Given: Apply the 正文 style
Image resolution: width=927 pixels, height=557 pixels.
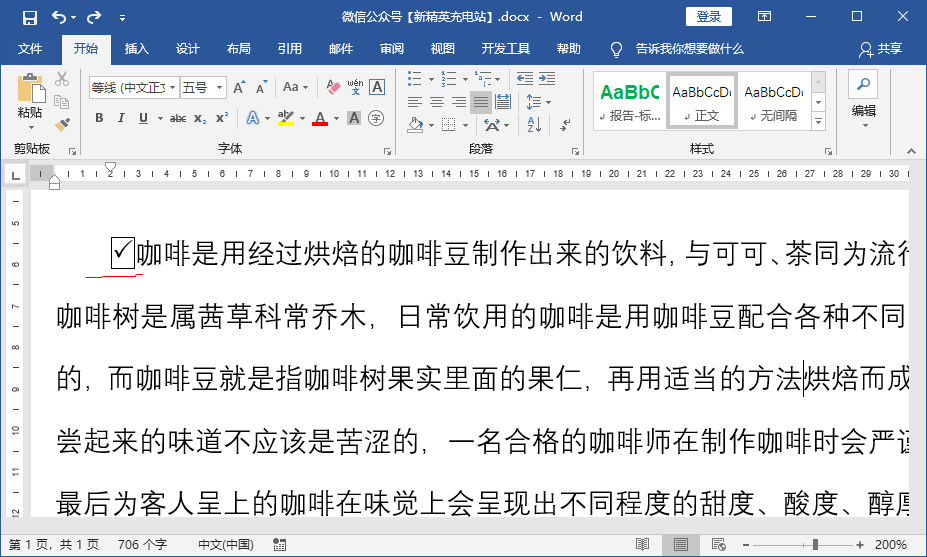Looking at the screenshot, I should pyautogui.click(x=702, y=100).
